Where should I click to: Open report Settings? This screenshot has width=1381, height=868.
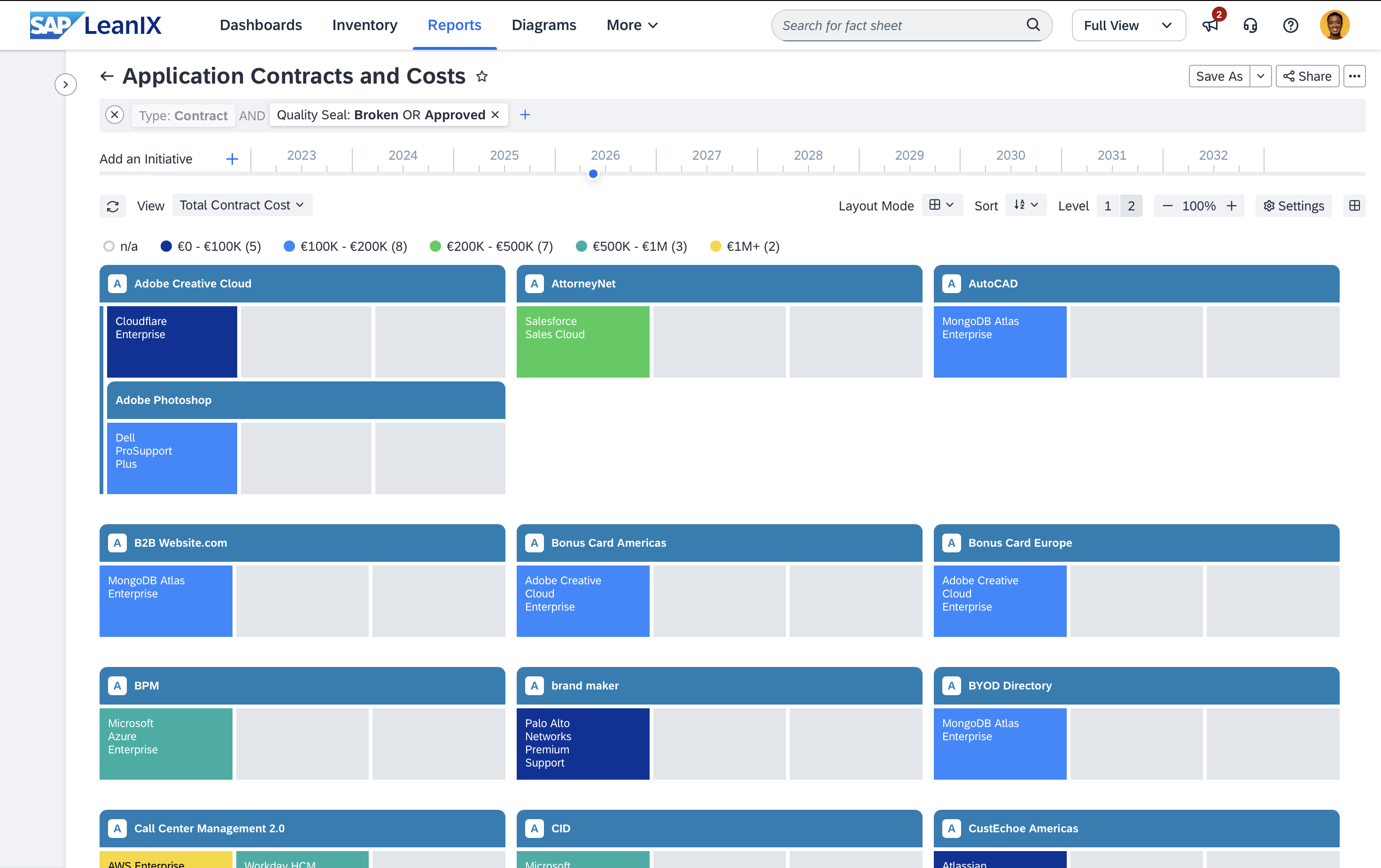click(x=1293, y=206)
